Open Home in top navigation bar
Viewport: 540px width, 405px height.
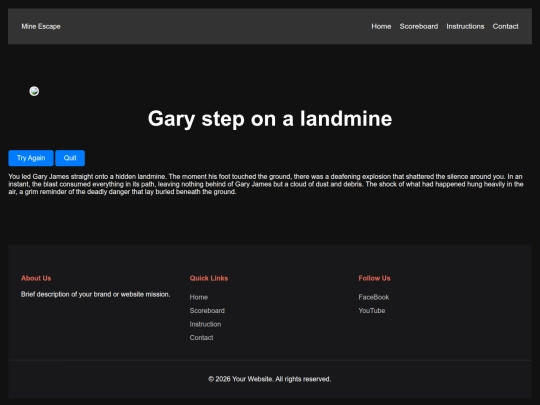(381, 27)
